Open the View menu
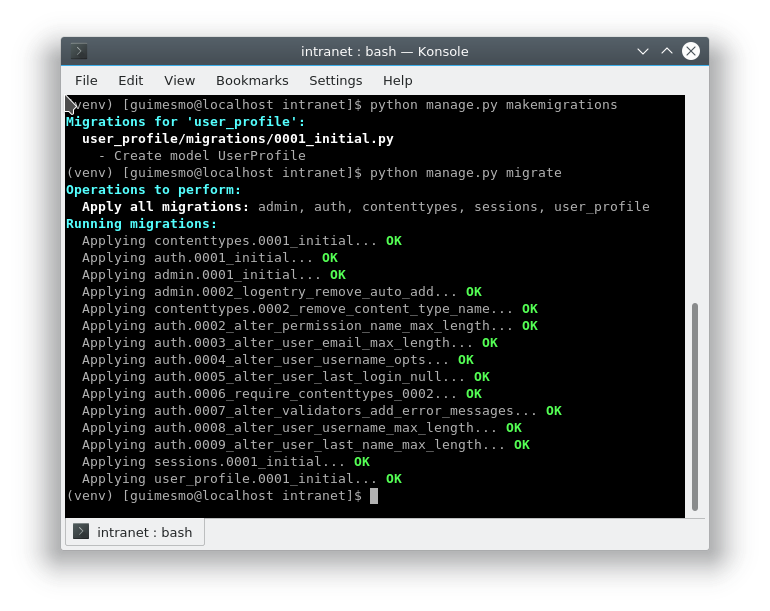Viewport: 770px width, 611px height. click(x=179, y=81)
